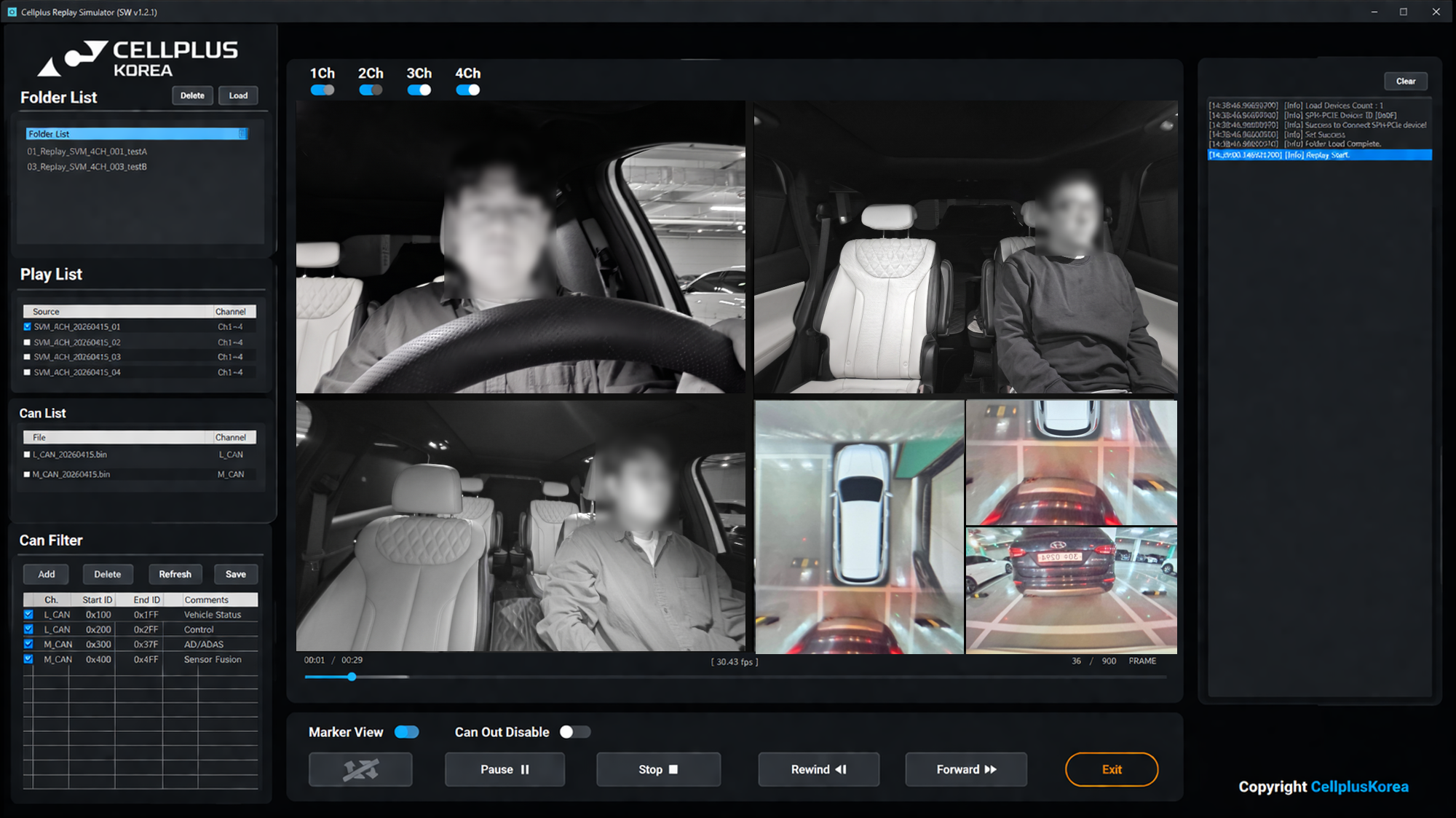Screen dimensions: 1456x818
Task: Click the playback progress slider handle
Action: tap(352, 677)
